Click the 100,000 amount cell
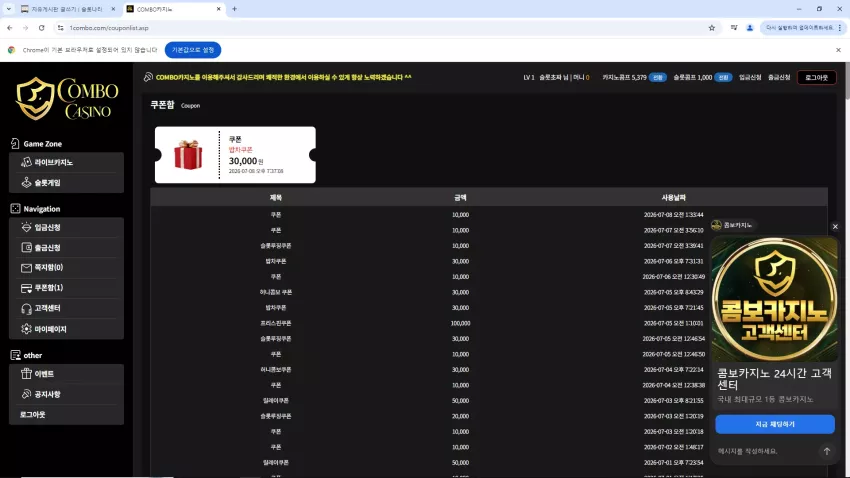The image size is (850, 478). pos(460,324)
